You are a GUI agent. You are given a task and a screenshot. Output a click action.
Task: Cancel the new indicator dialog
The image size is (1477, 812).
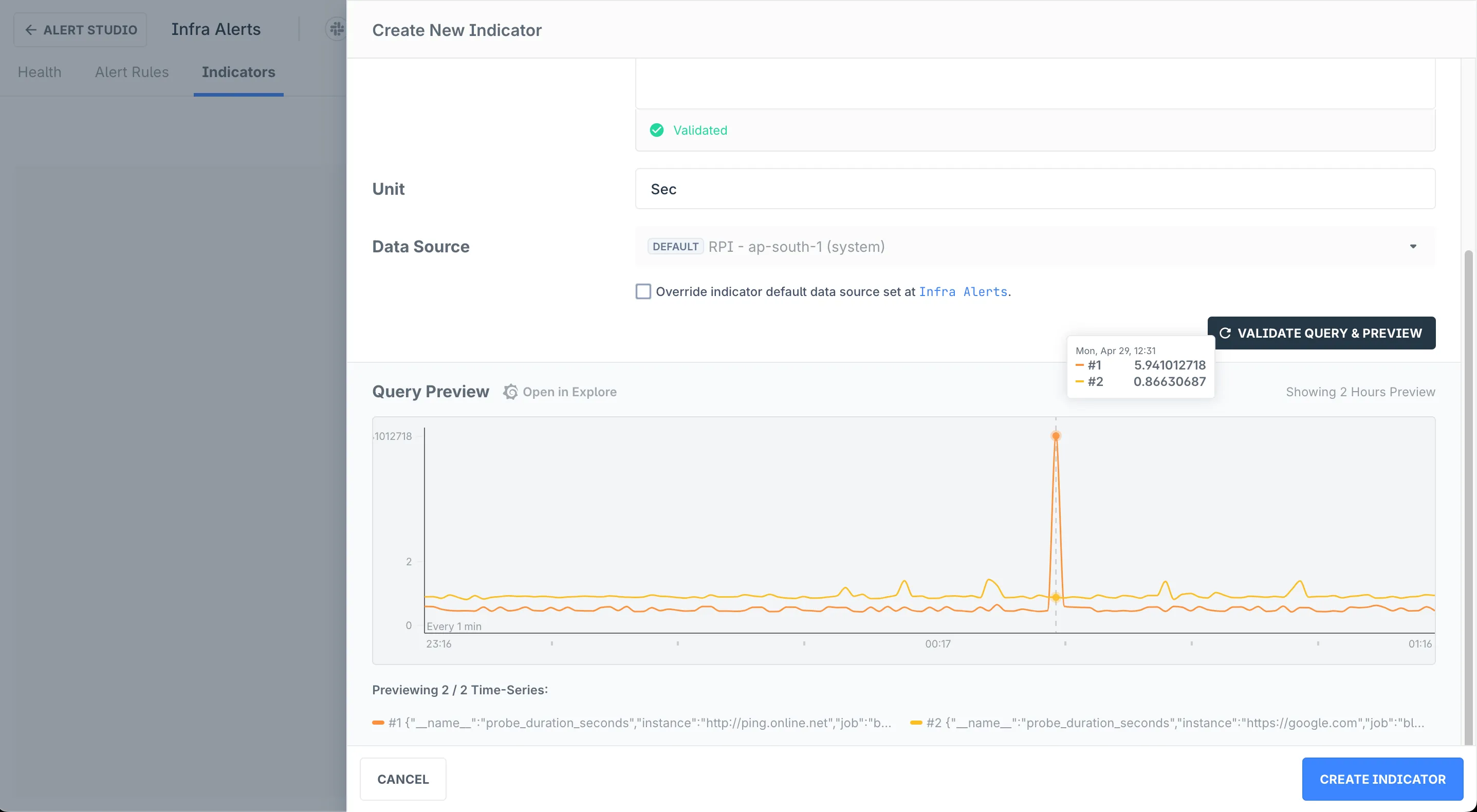[402, 779]
